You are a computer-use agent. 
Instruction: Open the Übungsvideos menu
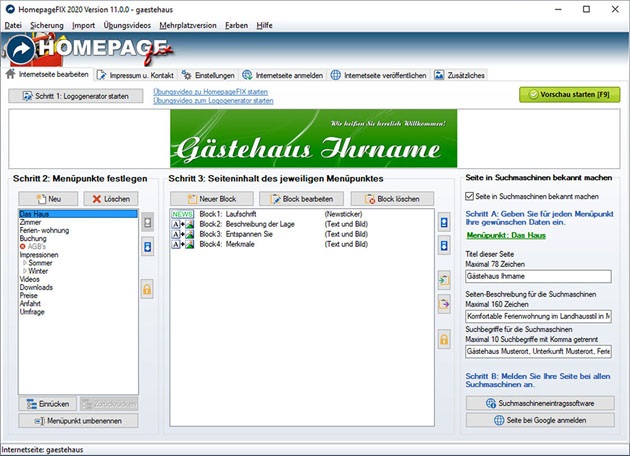(127, 25)
